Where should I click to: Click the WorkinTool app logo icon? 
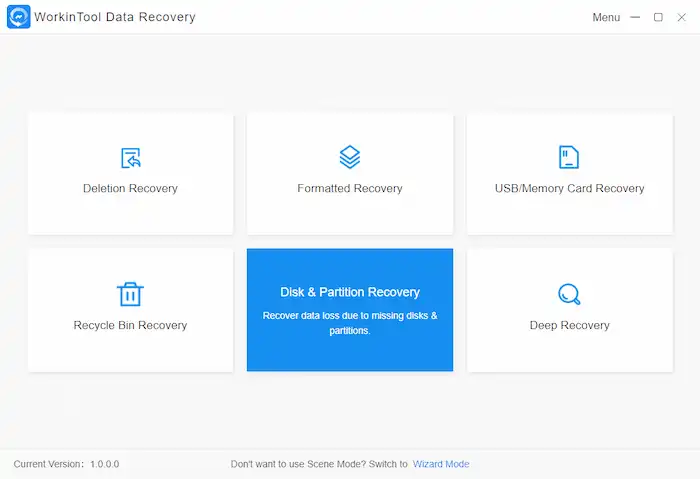[x=18, y=17]
